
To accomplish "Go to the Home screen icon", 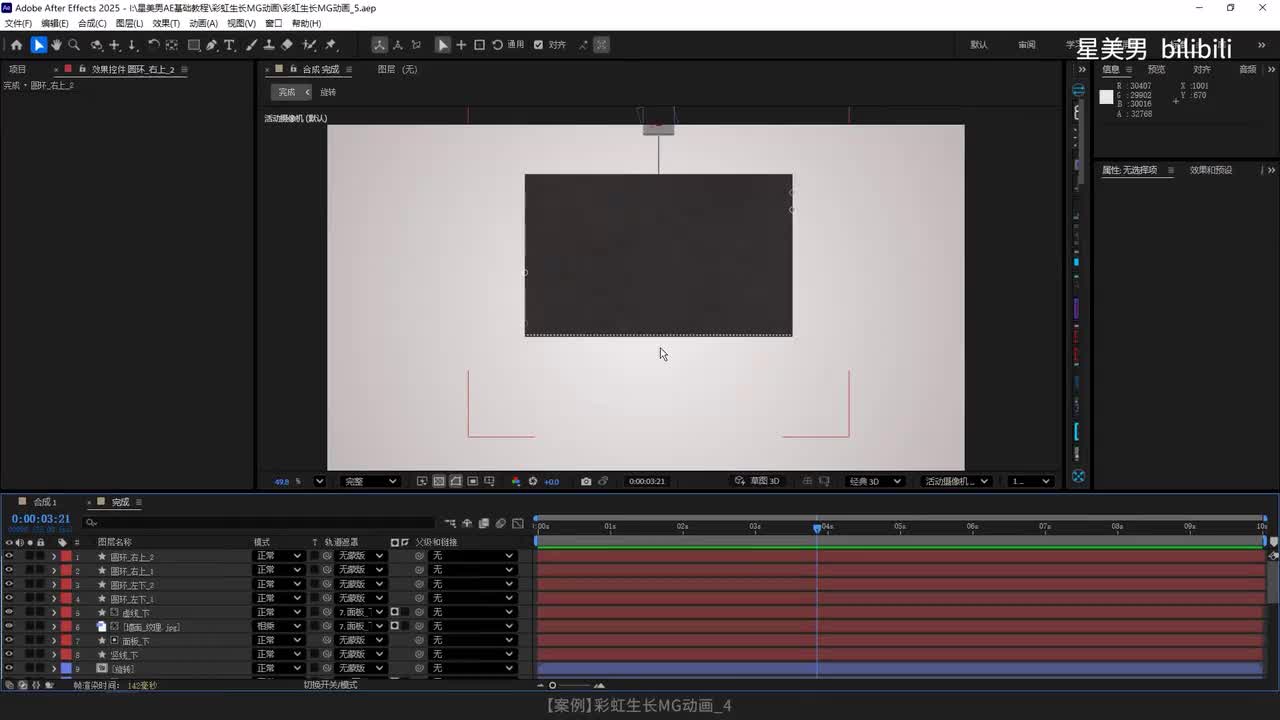I will (x=16, y=45).
